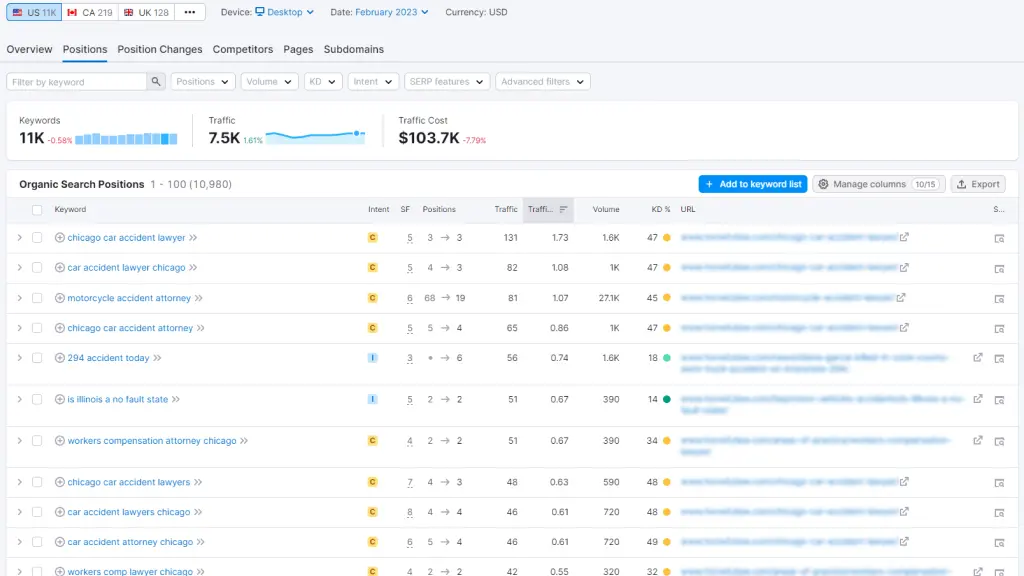Open external URL for is illinois a no fault state

point(978,399)
